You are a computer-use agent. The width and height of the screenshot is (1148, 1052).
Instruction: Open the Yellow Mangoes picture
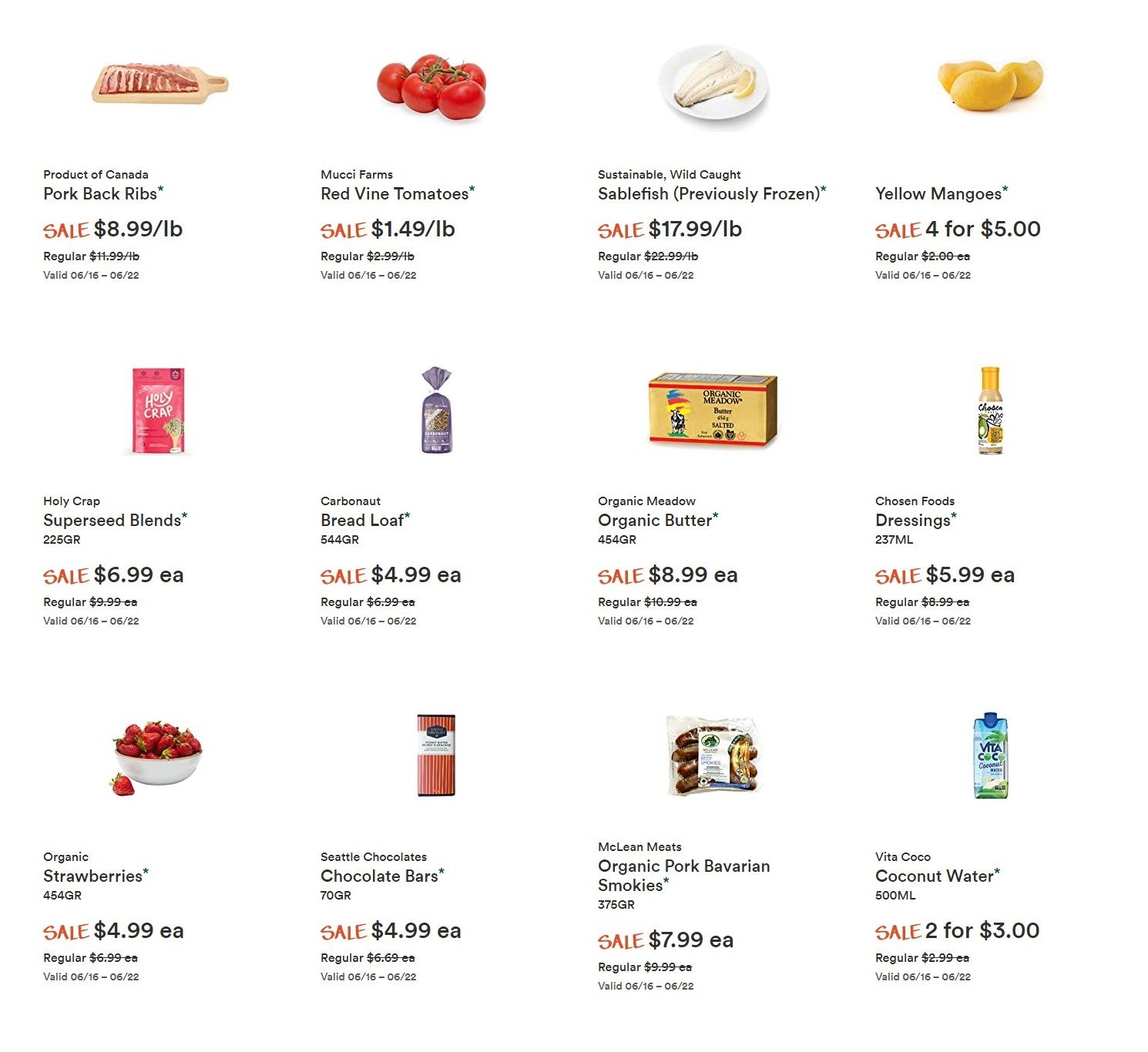click(x=989, y=83)
